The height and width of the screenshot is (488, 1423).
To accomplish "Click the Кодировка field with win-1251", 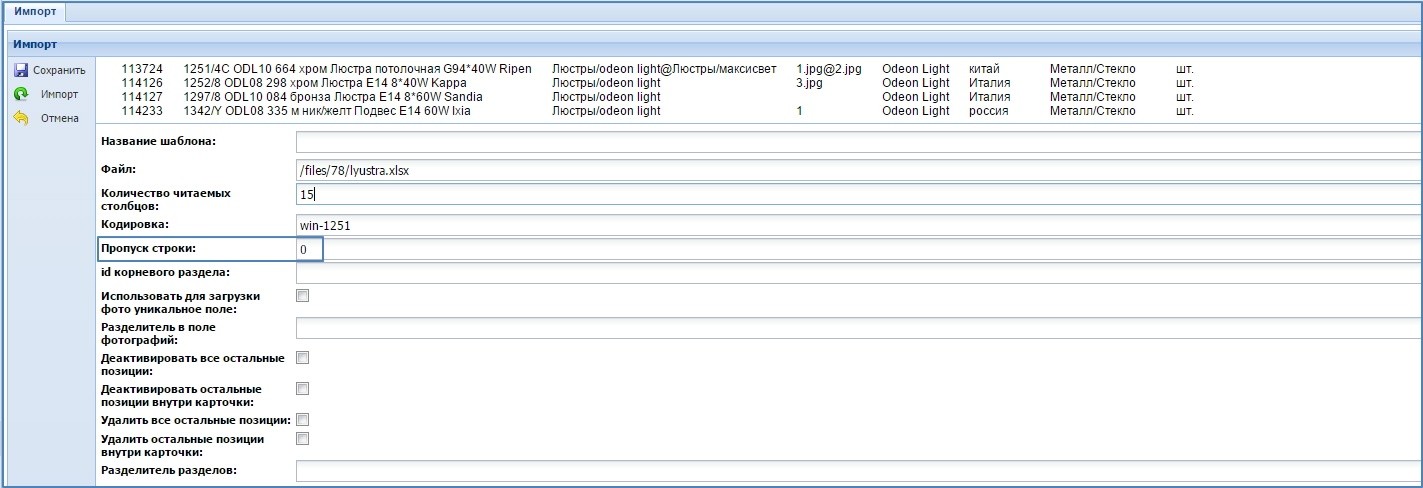I will tap(858, 225).
